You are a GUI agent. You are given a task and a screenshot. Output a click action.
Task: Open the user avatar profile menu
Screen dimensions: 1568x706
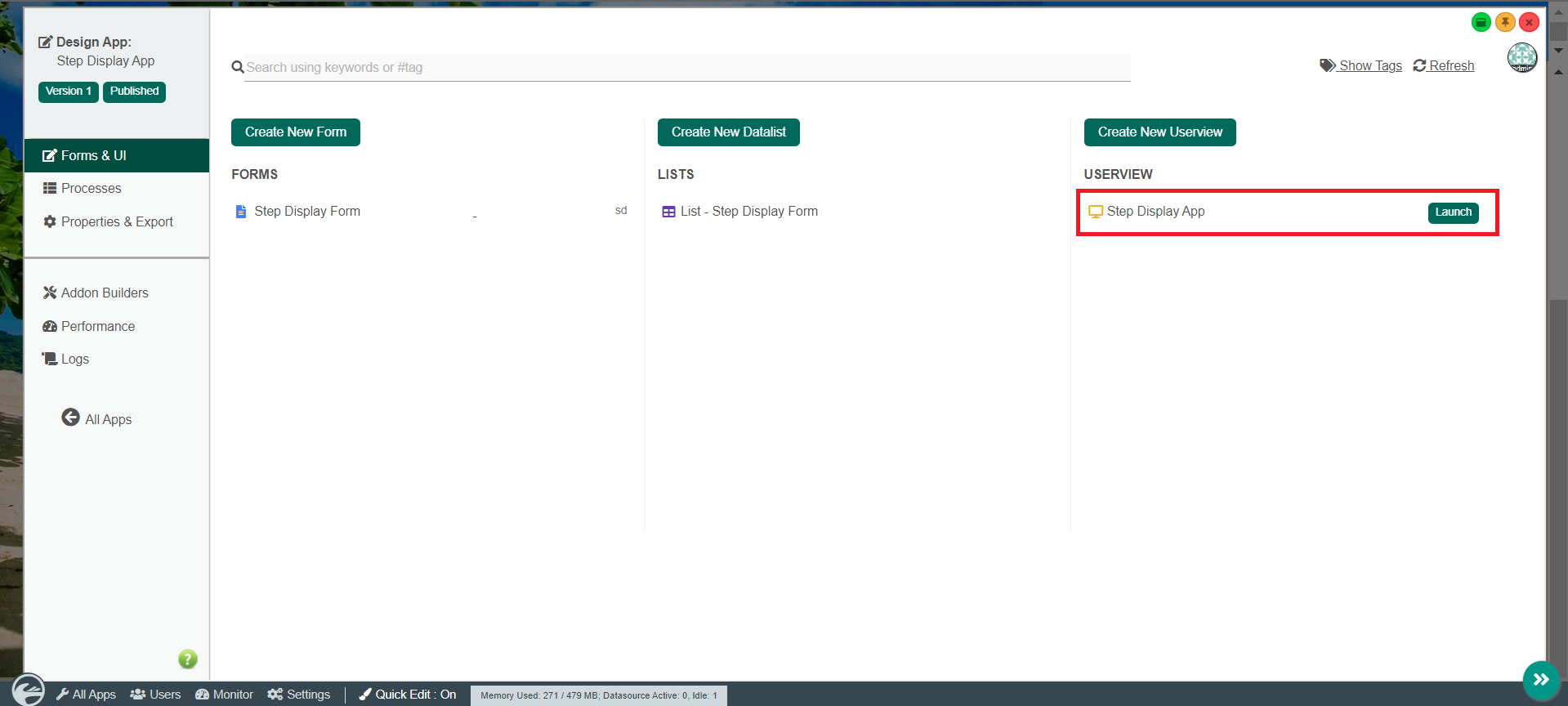(x=1522, y=57)
